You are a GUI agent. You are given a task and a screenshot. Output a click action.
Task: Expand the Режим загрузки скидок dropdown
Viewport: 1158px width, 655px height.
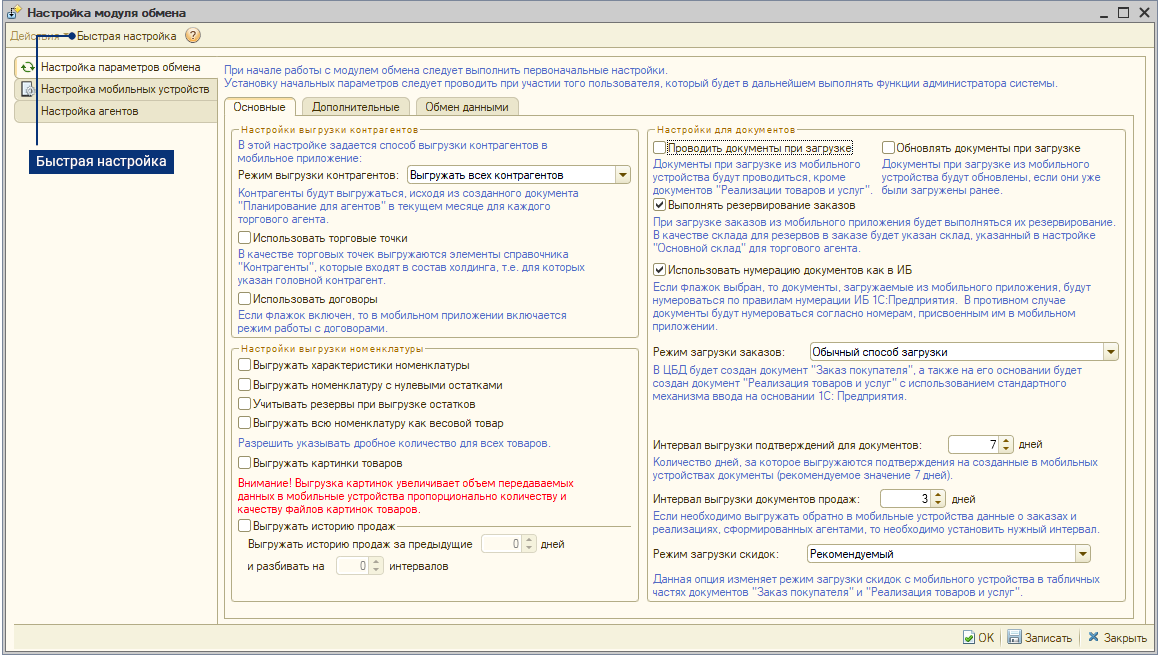(1083, 554)
